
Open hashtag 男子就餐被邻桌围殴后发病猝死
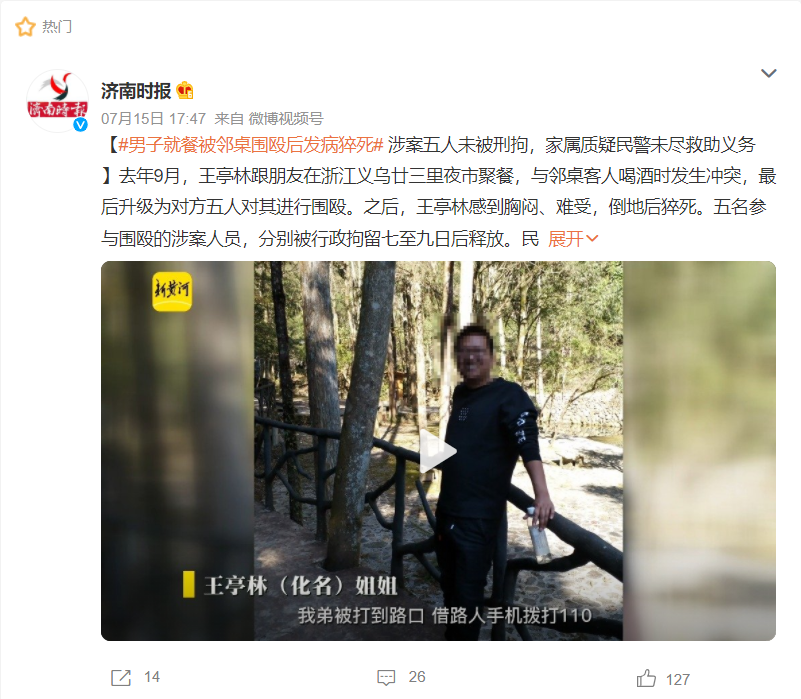pos(250,145)
